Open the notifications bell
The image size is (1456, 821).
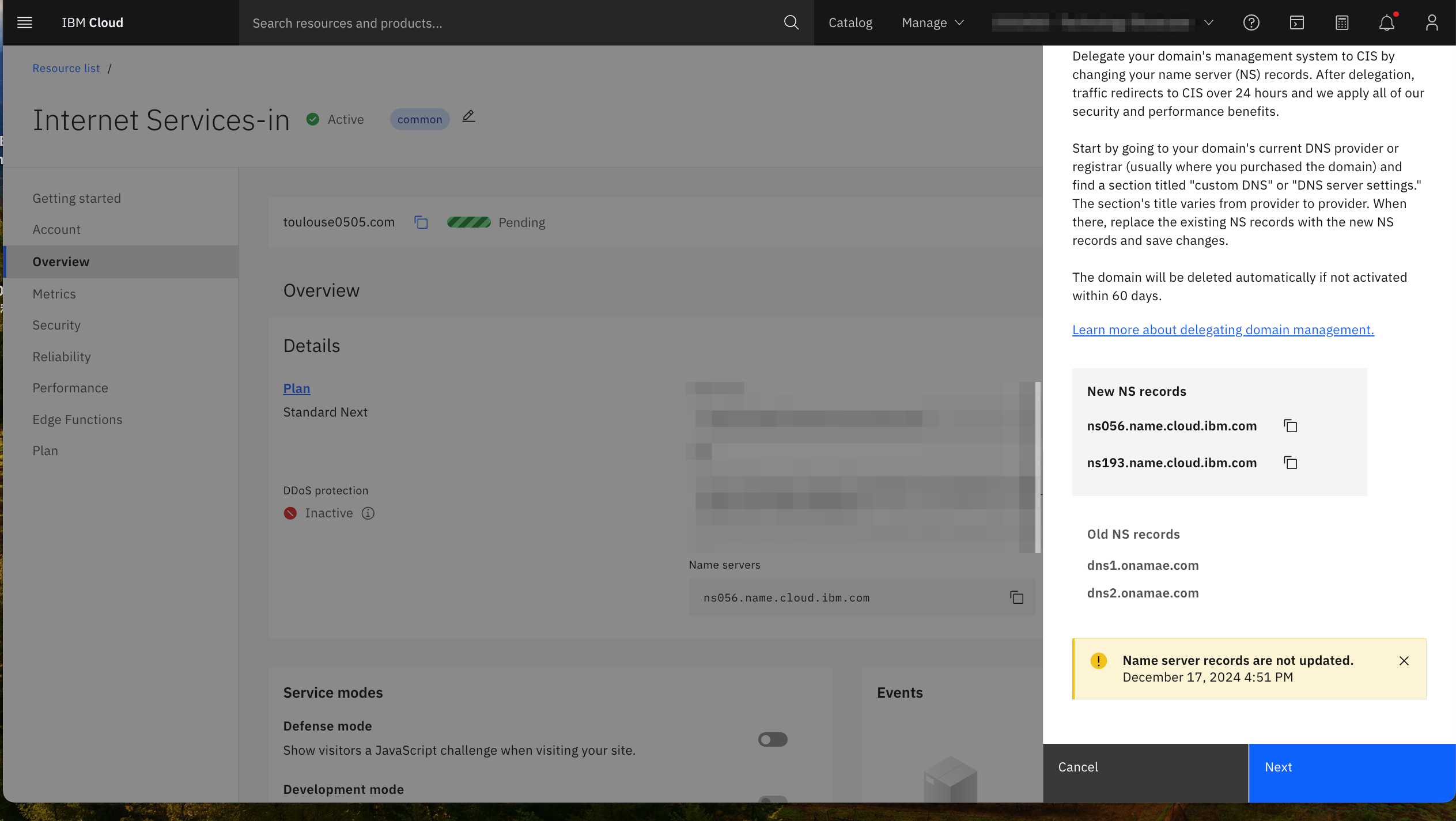click(x=1386, y=22)
